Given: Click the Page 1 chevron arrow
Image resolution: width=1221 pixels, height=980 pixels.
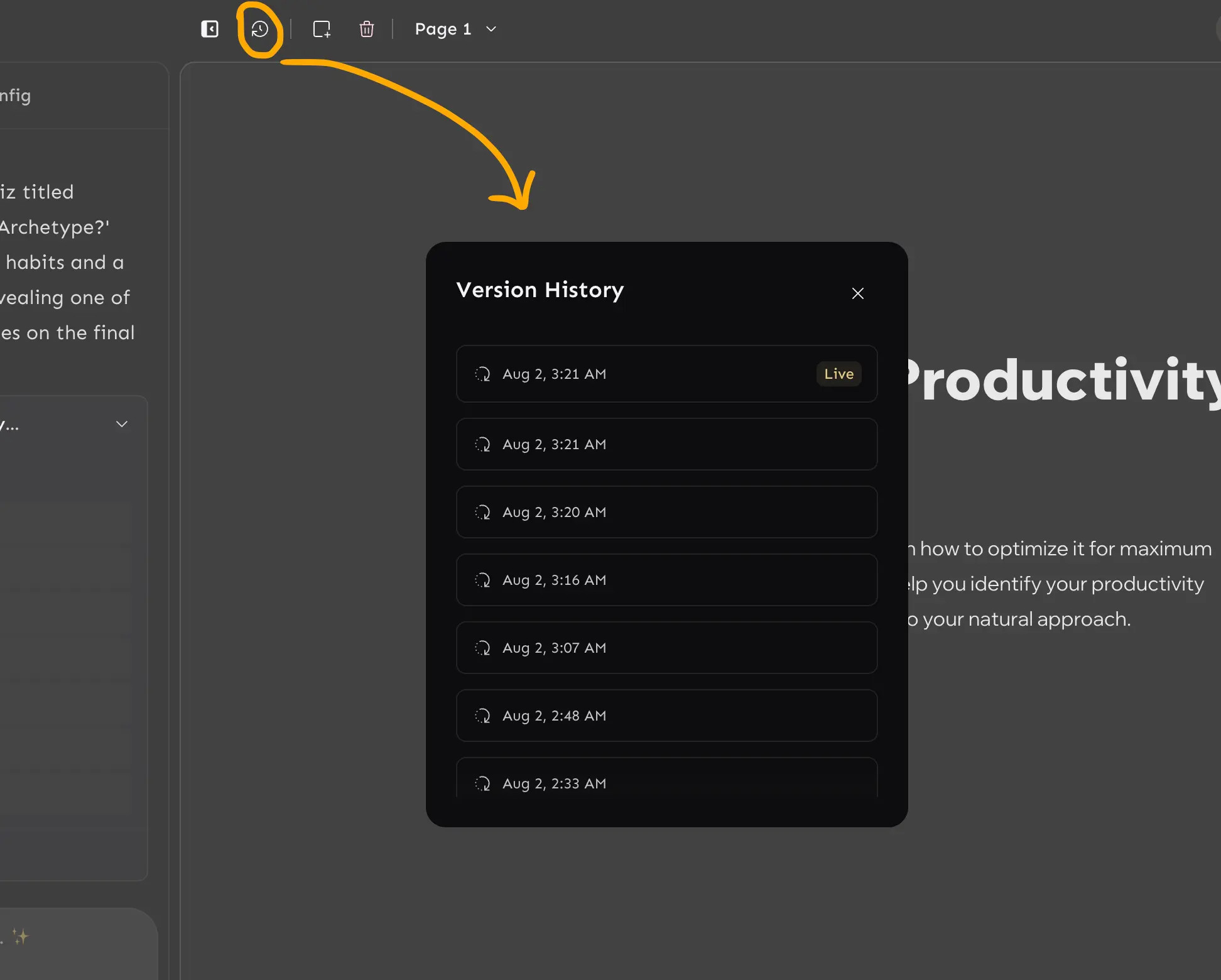Looking at the screenshot, I should 491,29.
